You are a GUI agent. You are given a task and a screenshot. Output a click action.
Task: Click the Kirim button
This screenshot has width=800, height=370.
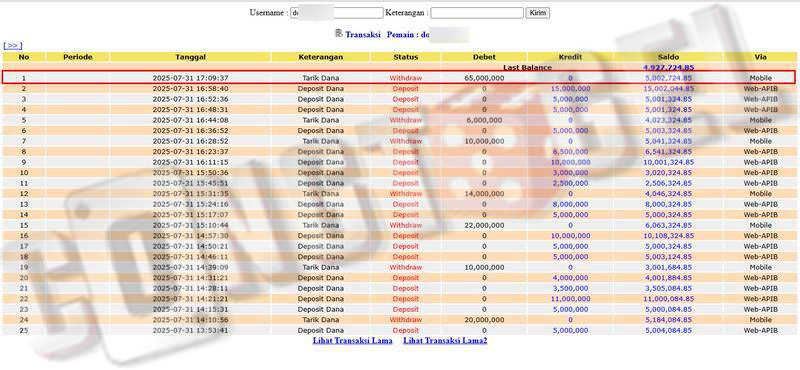538,13
